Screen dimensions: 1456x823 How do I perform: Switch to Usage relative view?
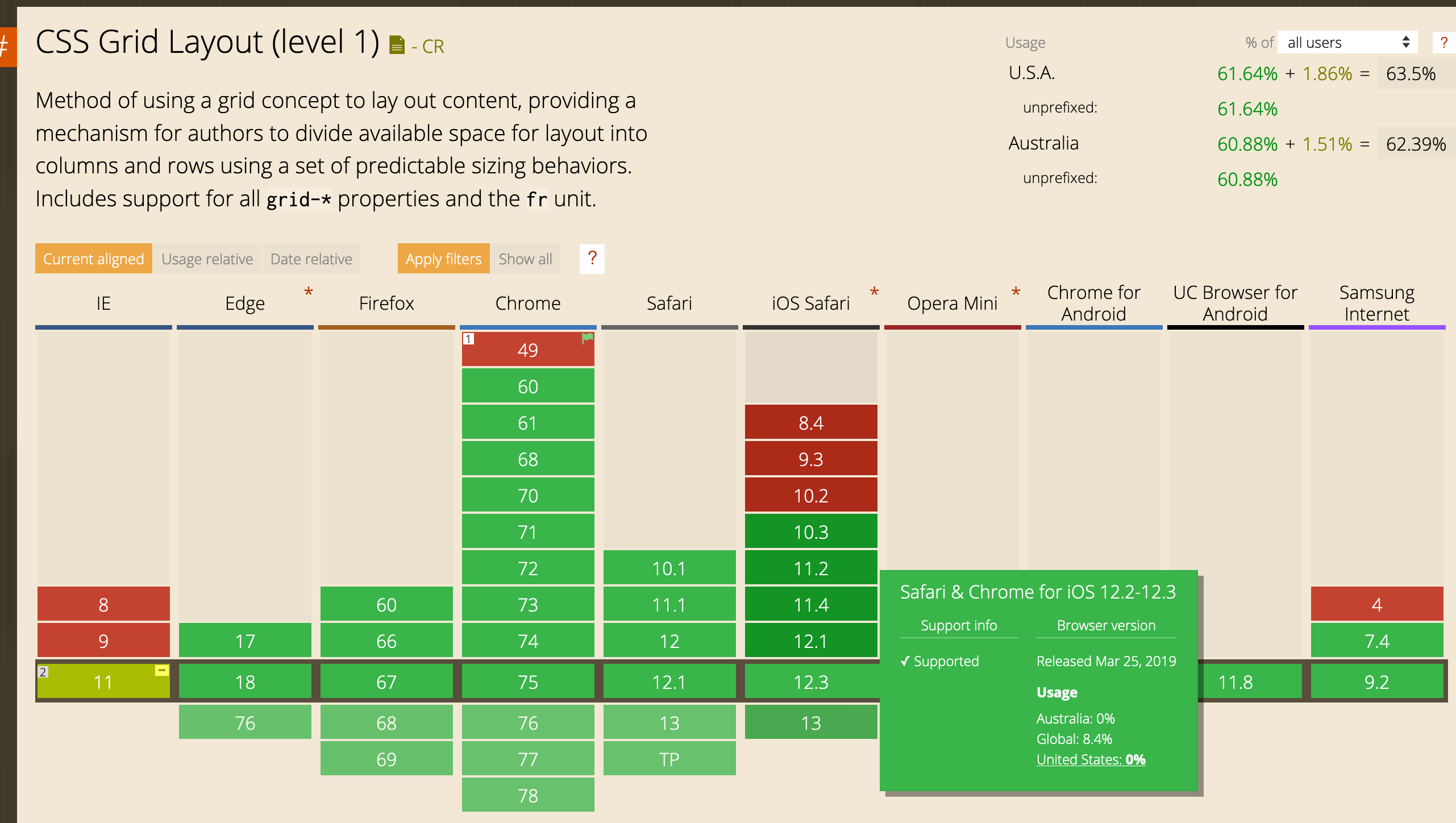point(207,259)
